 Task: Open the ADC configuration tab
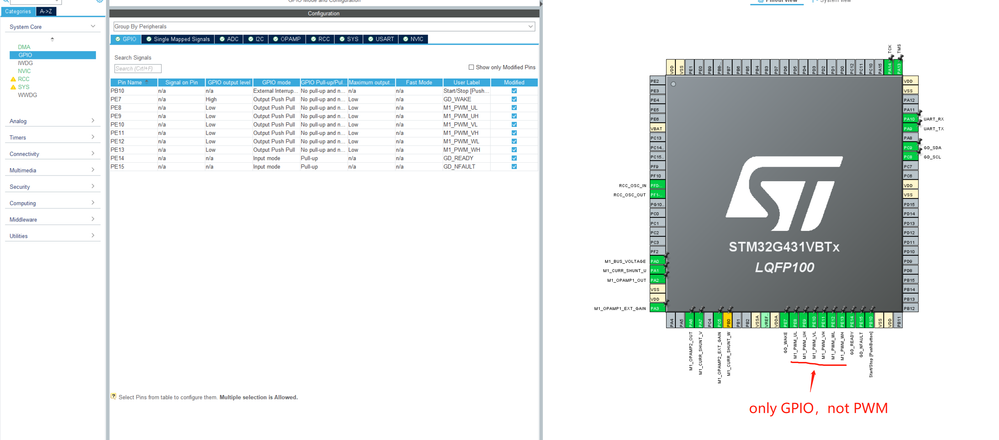point(229,39)
